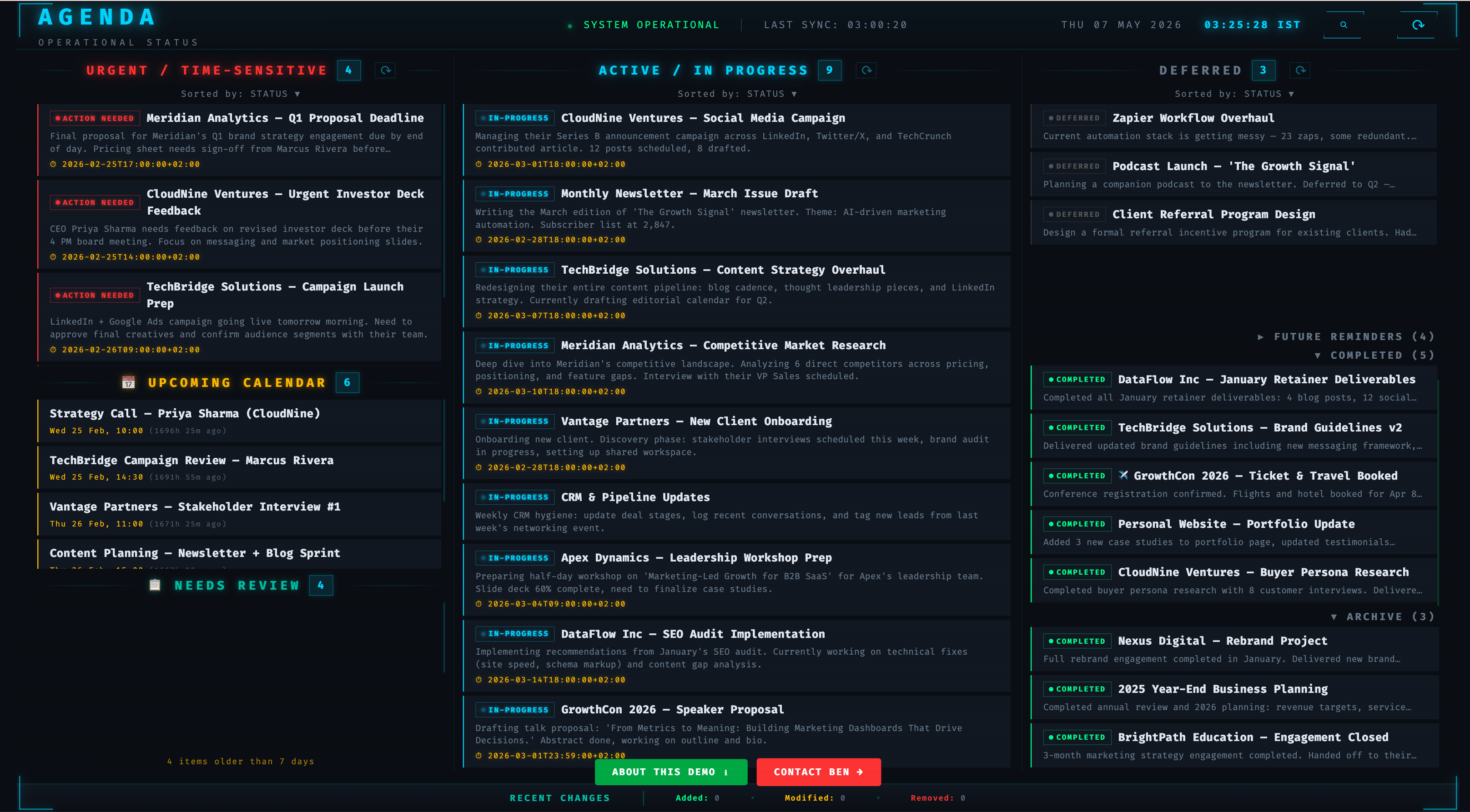Open Personal Website Portfolio Update item
1470x812 pixels.
(1234, 532)
